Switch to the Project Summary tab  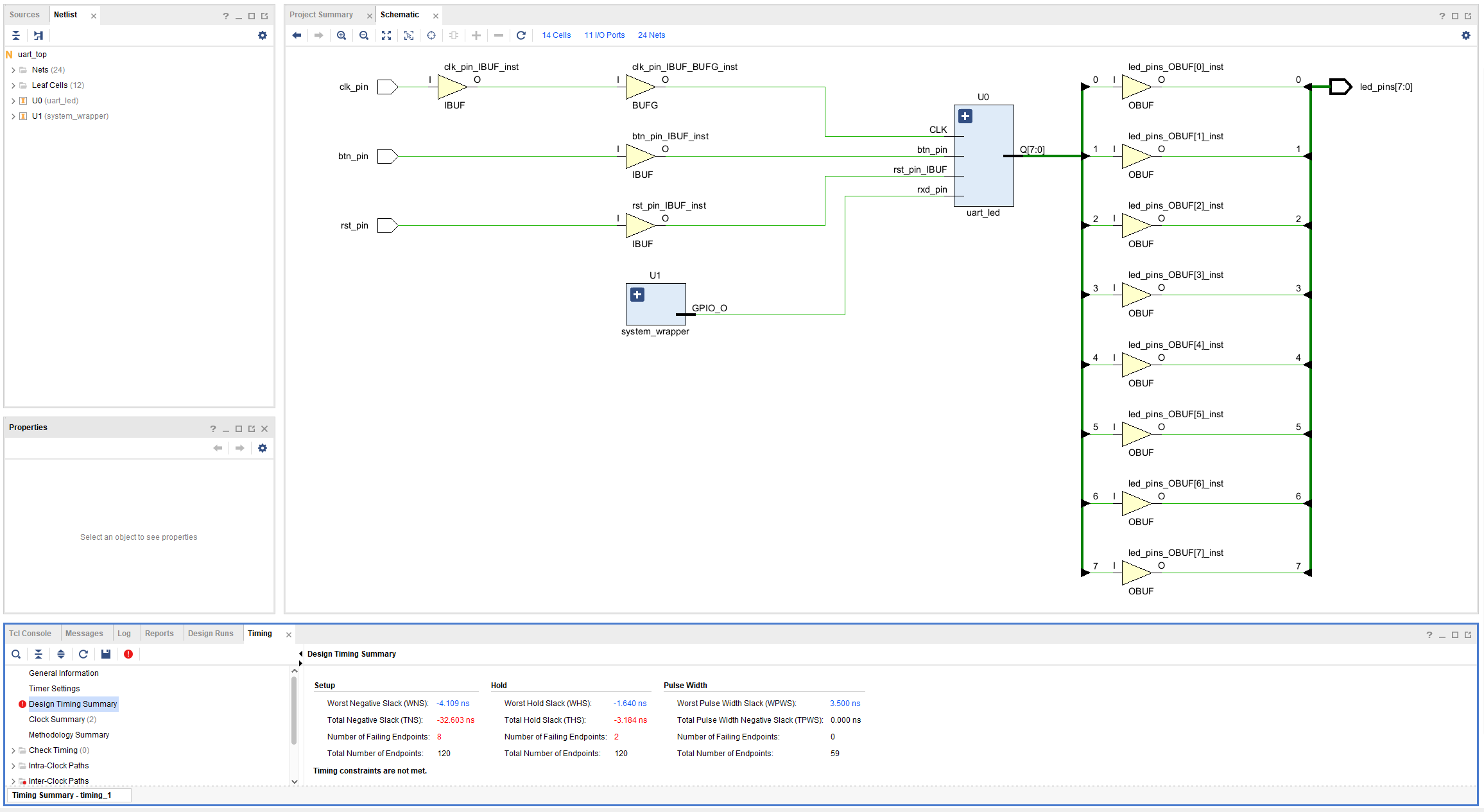(x=321, y=15)
